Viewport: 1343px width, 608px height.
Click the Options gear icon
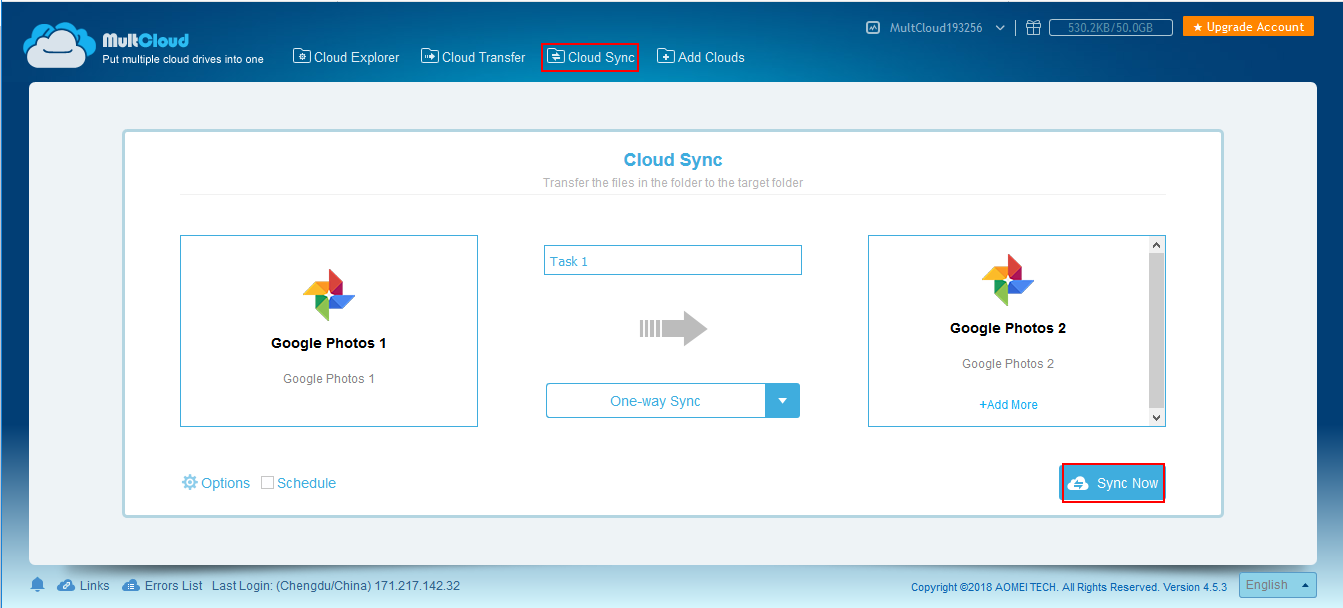(x=190, y=482)
